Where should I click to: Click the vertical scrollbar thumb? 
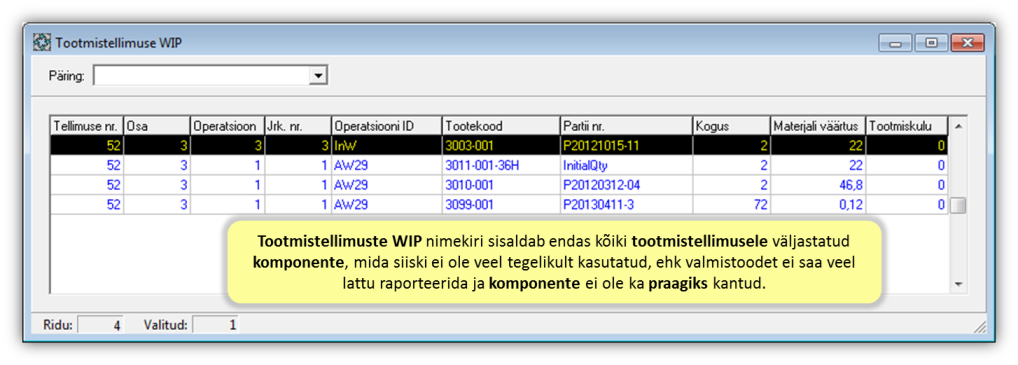(958, 206)
